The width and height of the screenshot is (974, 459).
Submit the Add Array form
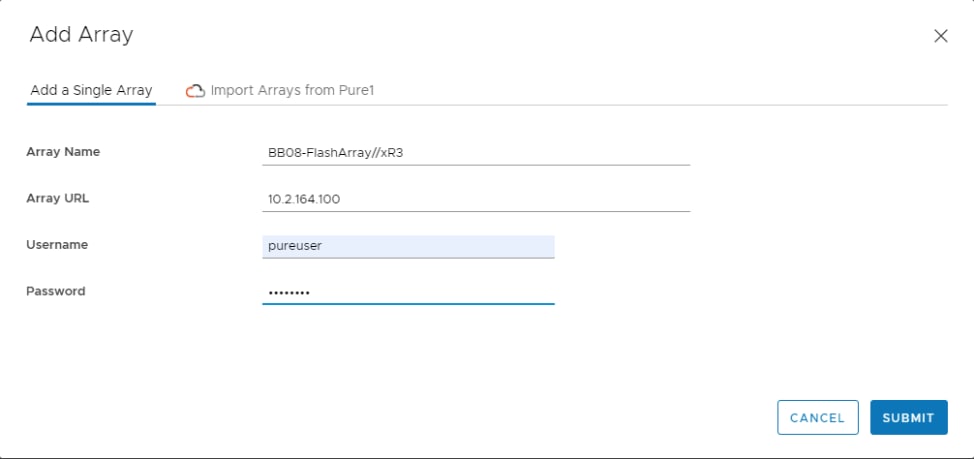pyautogui.click(x=909, y=417)
